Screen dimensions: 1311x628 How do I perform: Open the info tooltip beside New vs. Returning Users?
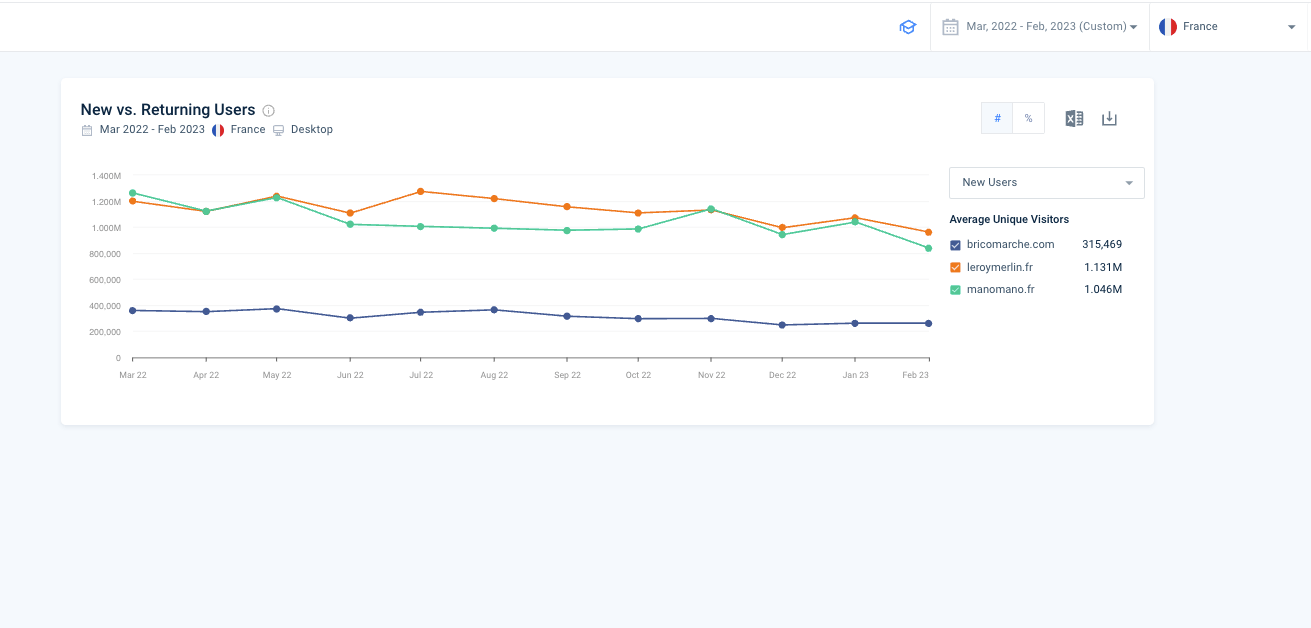268,110
